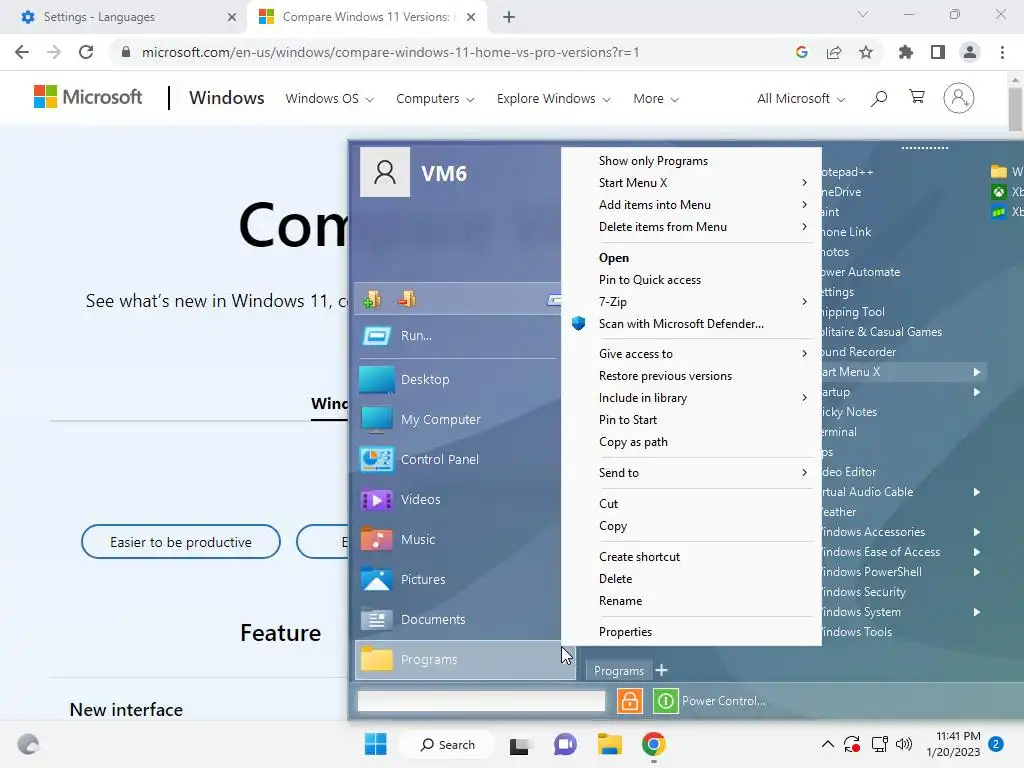Expand the All Microsoft dropdown

tap(801, 99)
